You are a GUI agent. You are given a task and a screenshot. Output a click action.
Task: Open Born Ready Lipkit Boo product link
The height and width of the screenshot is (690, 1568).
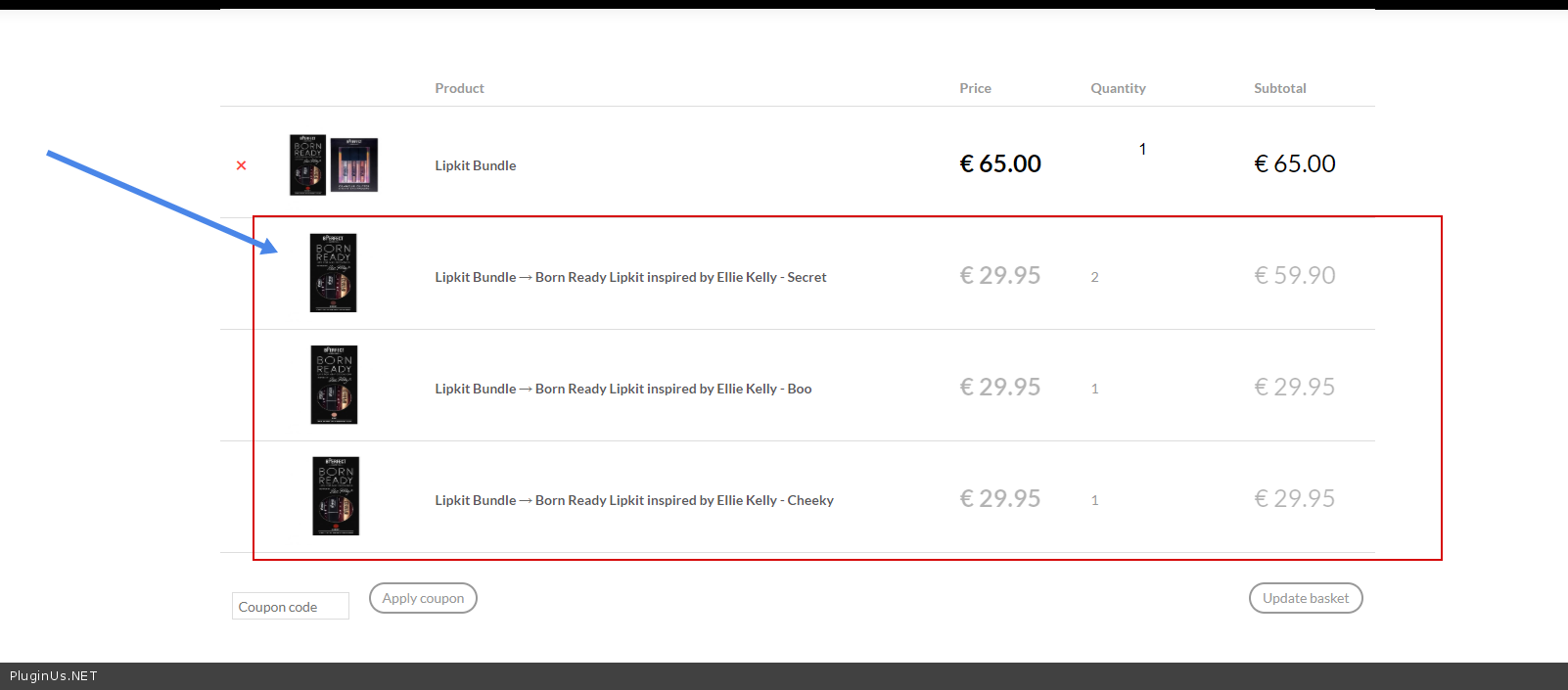(x=672, y=389)
